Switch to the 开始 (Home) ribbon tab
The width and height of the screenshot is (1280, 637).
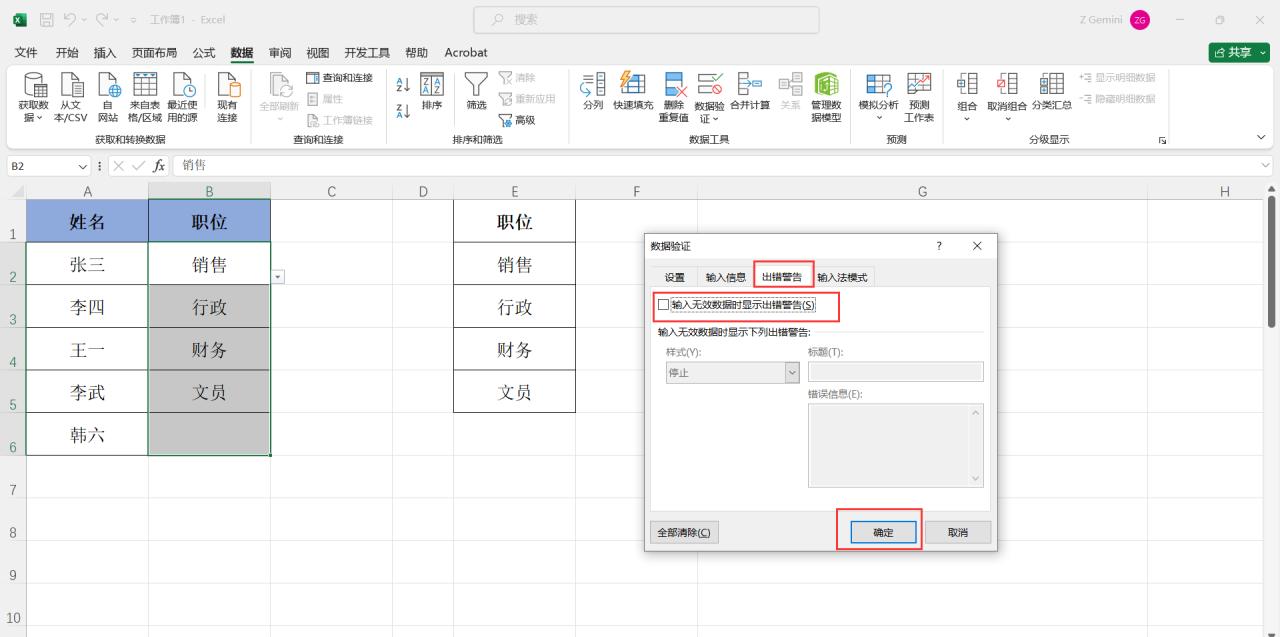click(67, 53)
